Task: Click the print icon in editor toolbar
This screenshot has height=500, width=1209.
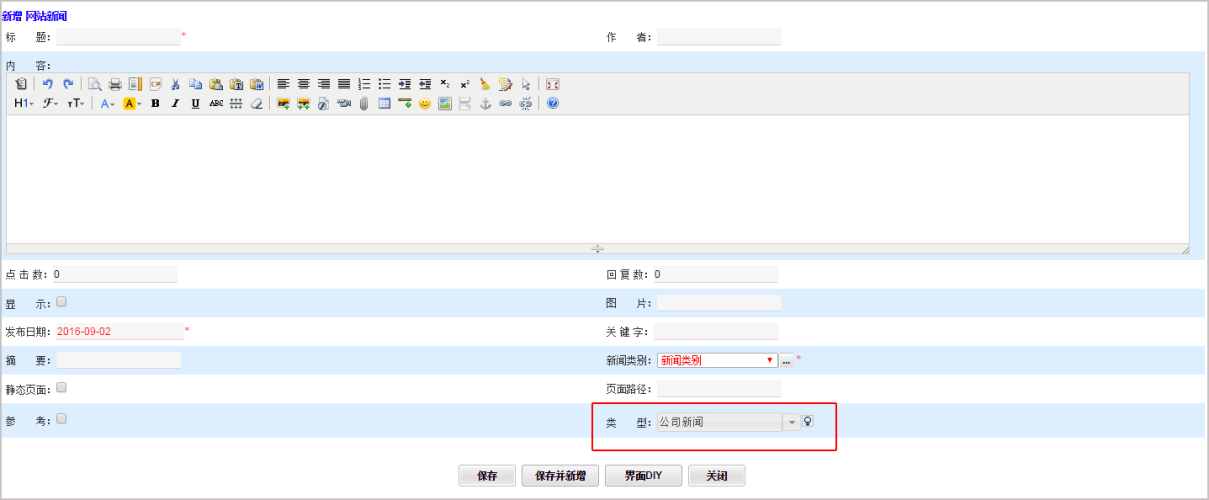Action: pos(115,84)
